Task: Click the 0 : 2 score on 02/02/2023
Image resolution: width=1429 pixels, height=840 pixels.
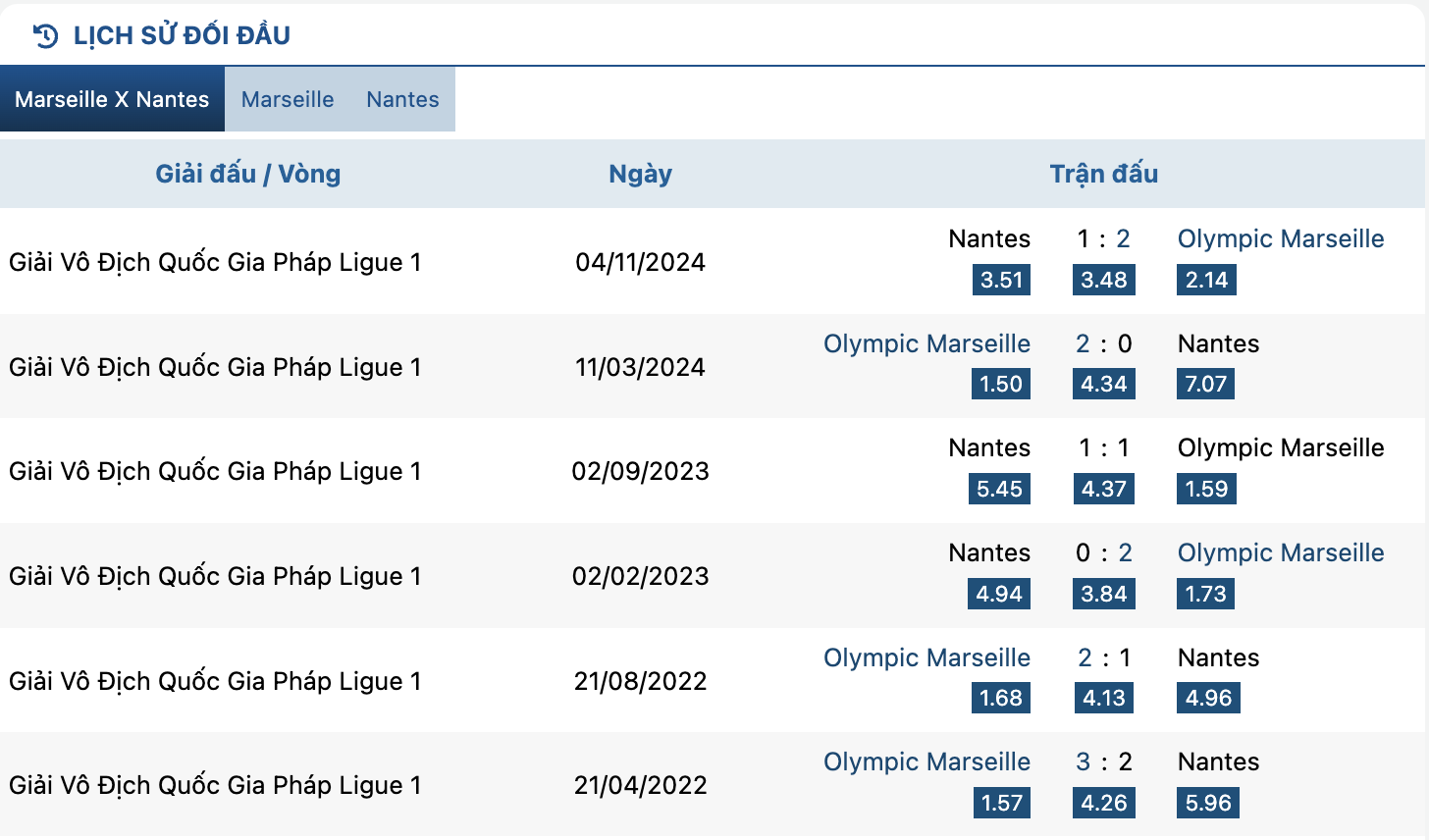Action: click(x=1103, y=552)
